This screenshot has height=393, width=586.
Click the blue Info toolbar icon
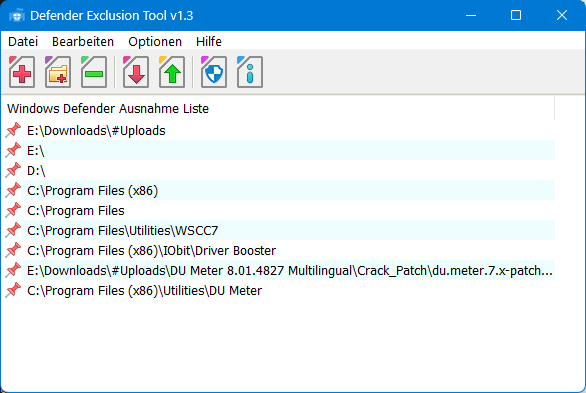249,72
